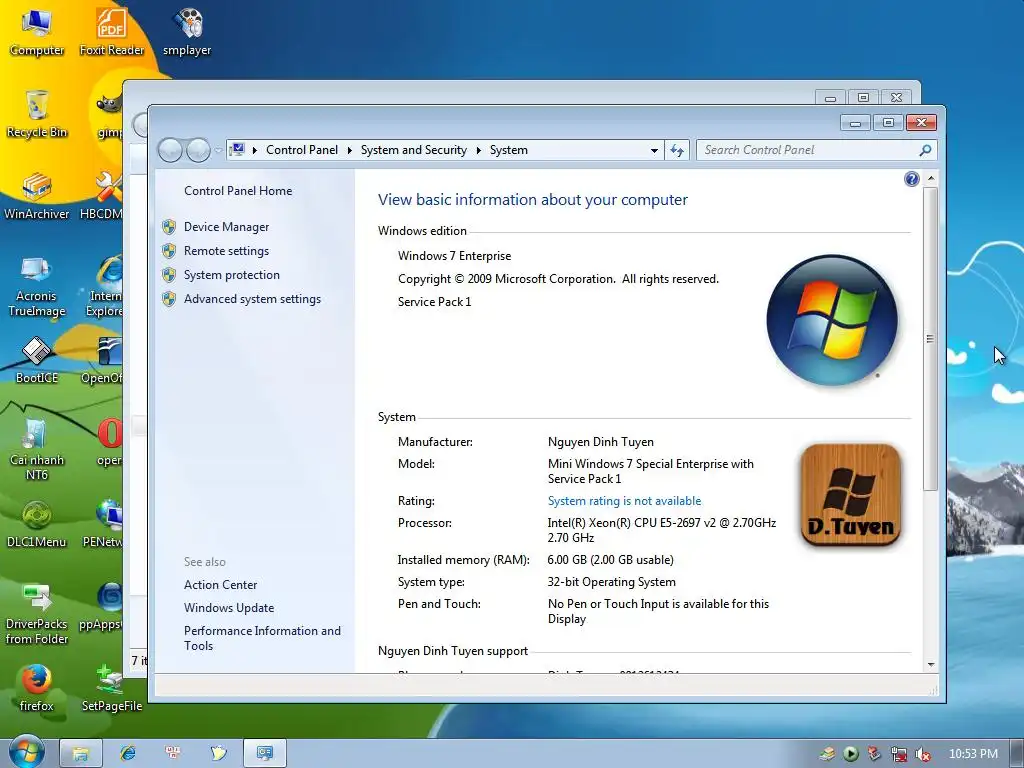Click the Intel(R) Xeon(R) processor text
This screenshot has height=768, width=1024.
pyautogui.click(x=662, y=530)
